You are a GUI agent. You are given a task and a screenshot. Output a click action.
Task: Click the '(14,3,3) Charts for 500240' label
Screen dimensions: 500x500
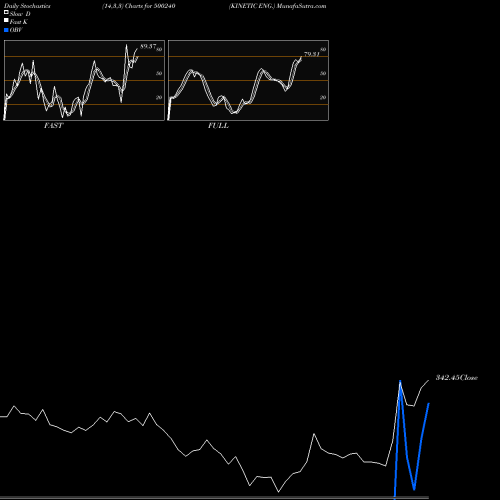pos(139,6)
